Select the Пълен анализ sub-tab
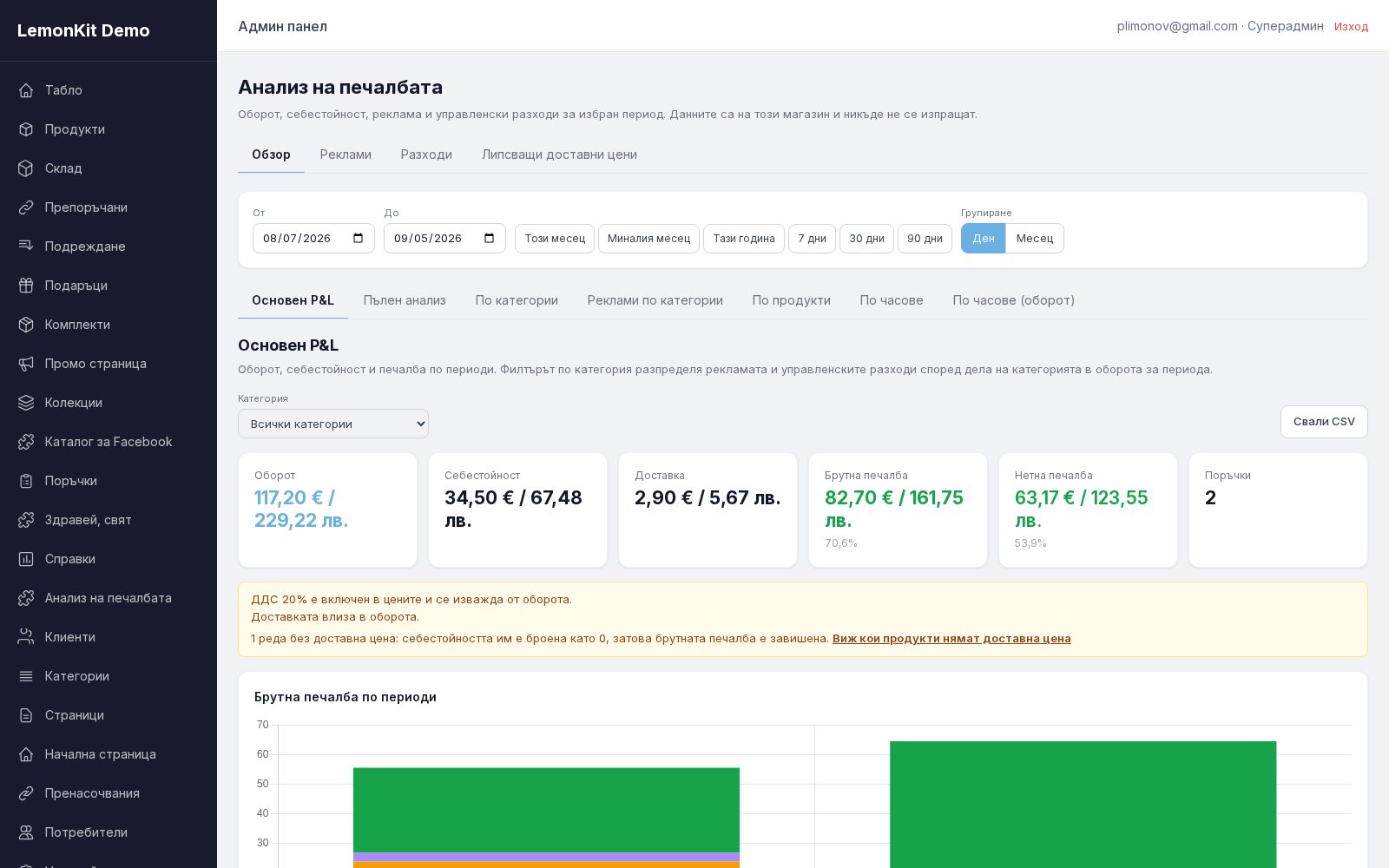1389x868 pixels. 405,300
